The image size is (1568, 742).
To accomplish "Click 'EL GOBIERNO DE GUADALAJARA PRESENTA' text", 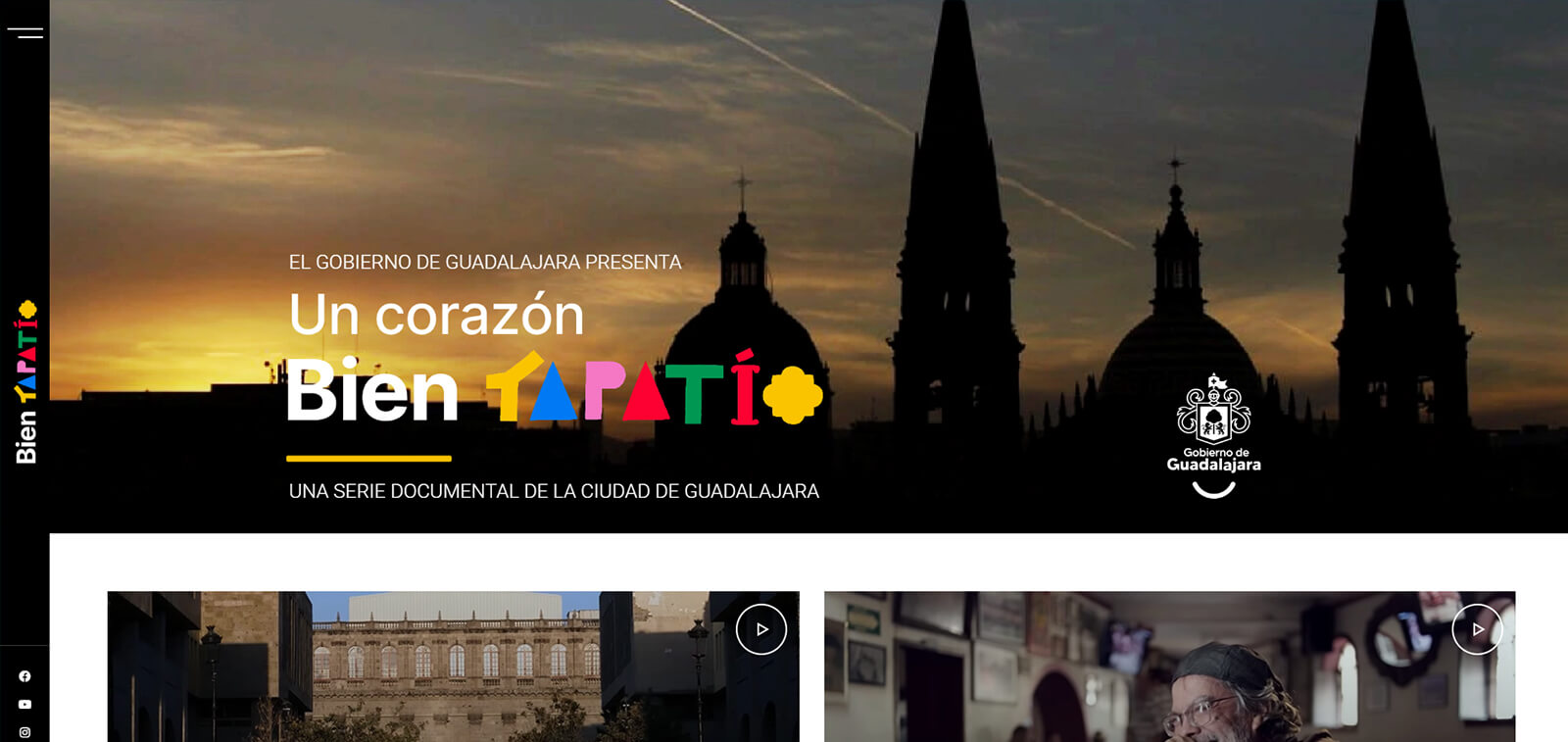I will pos(485,262).
